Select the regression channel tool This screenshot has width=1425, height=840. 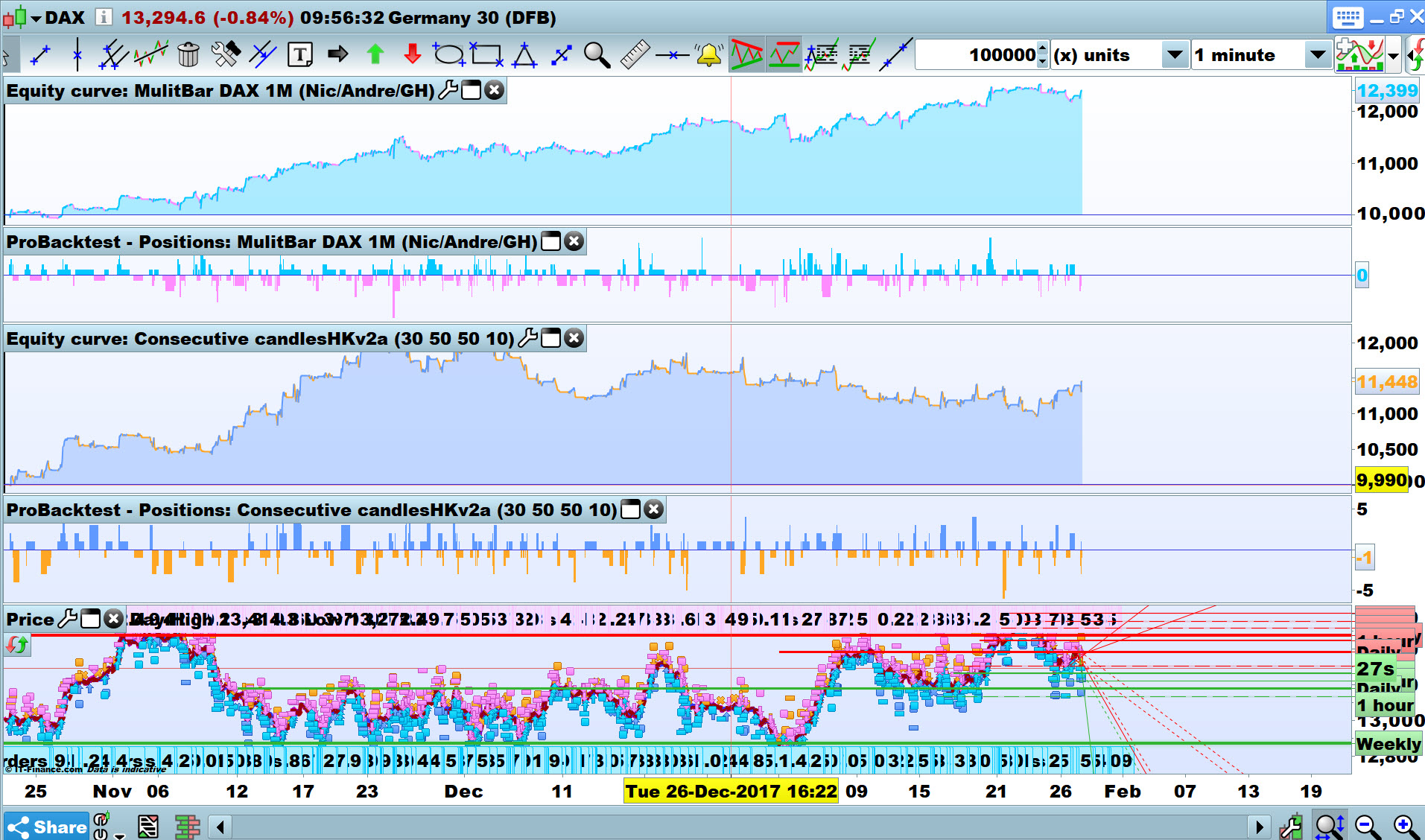tap(151, 55)
